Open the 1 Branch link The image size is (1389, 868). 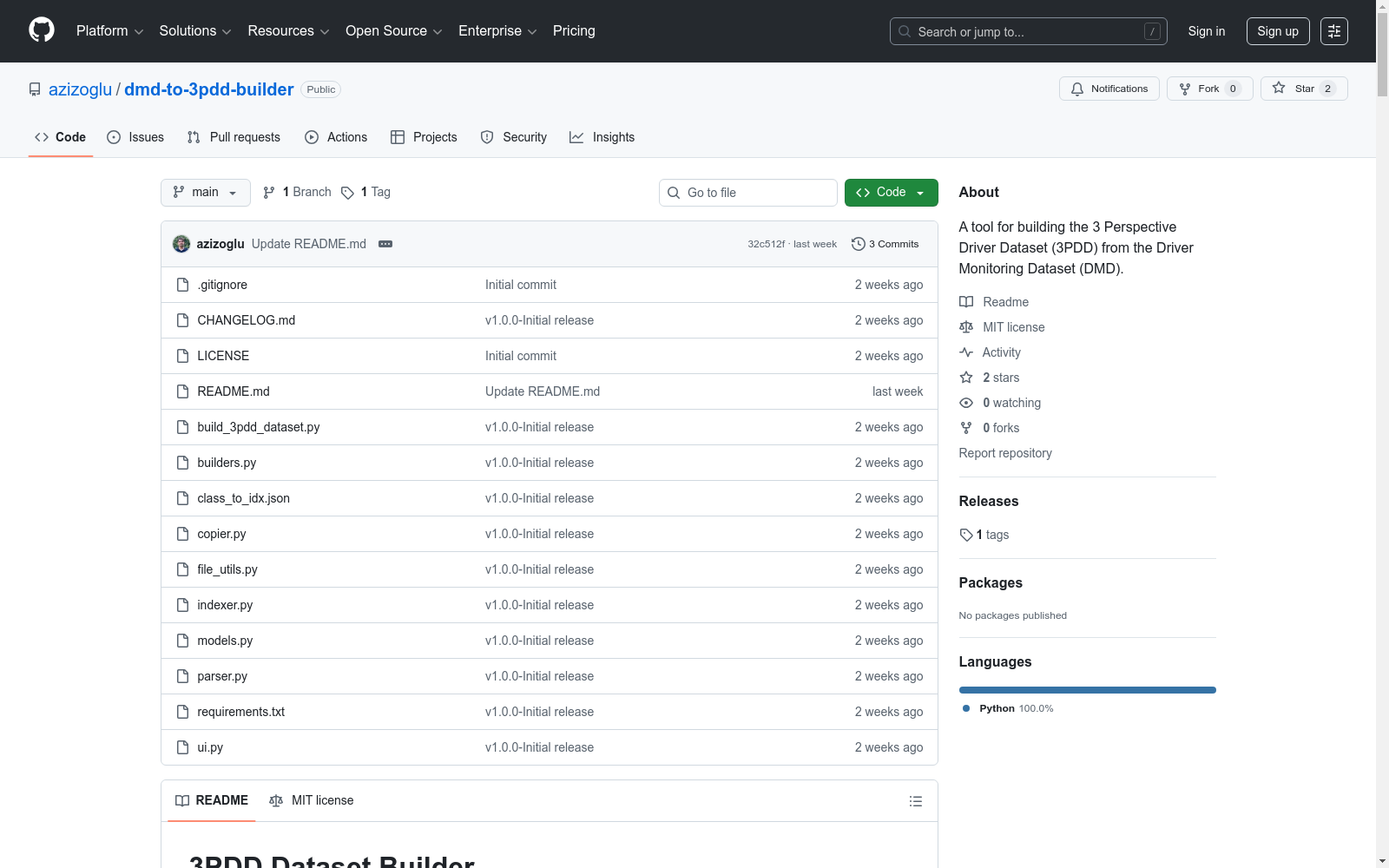point(297,193)
